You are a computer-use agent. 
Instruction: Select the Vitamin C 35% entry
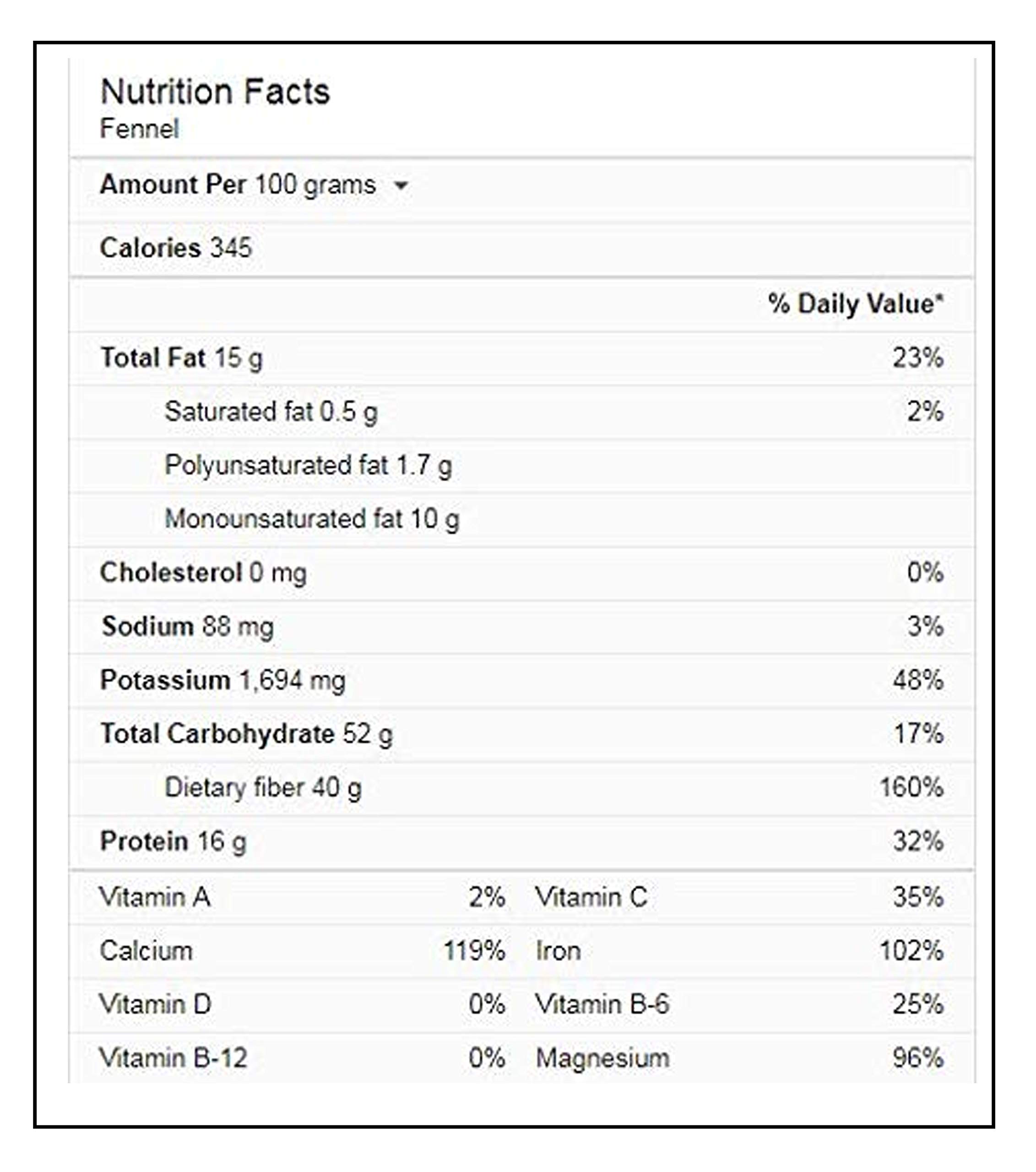(x=740, y=897)
